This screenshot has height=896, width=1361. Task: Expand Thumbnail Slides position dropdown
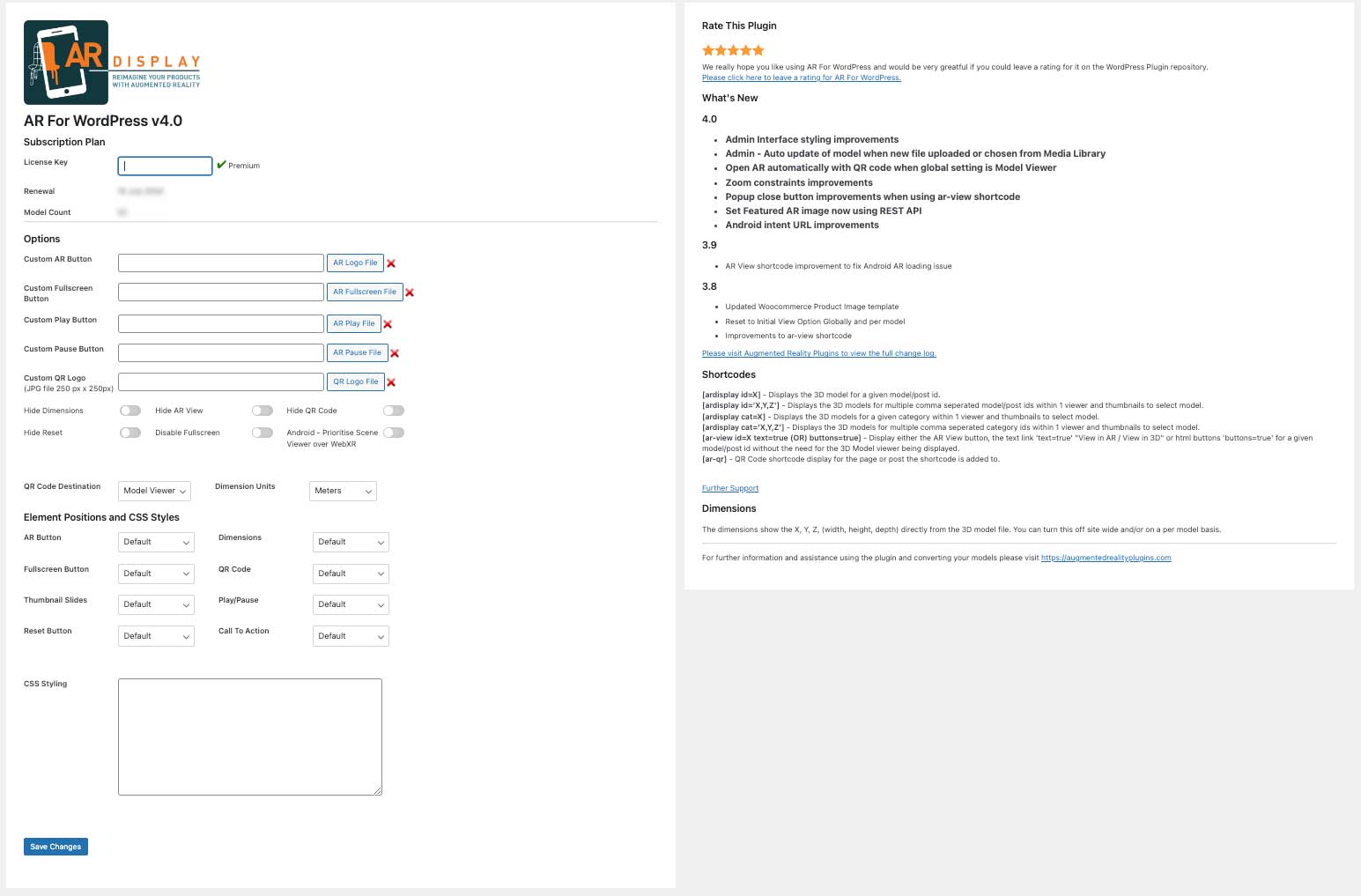pyautogui.click(x=156, y=604)
